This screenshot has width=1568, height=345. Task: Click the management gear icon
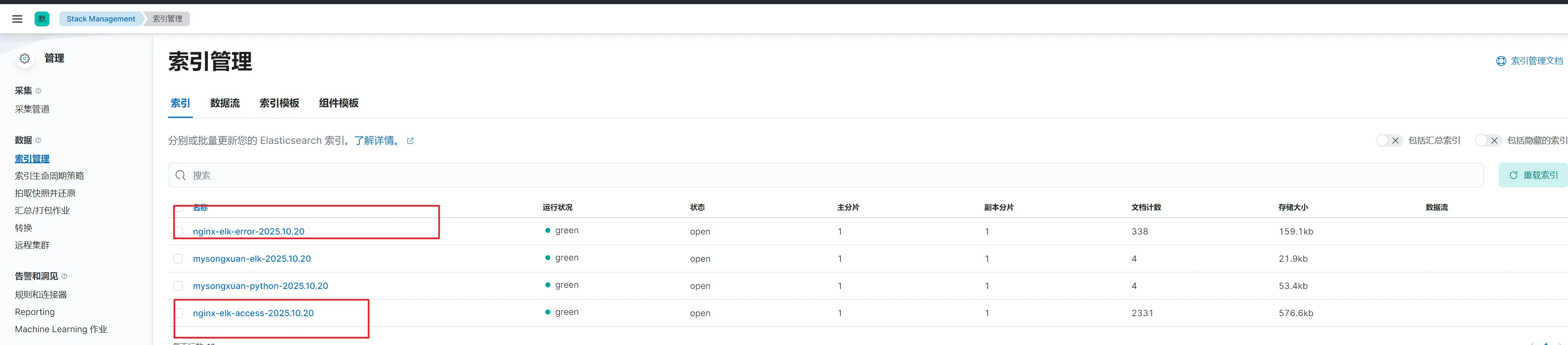point(24,59)
